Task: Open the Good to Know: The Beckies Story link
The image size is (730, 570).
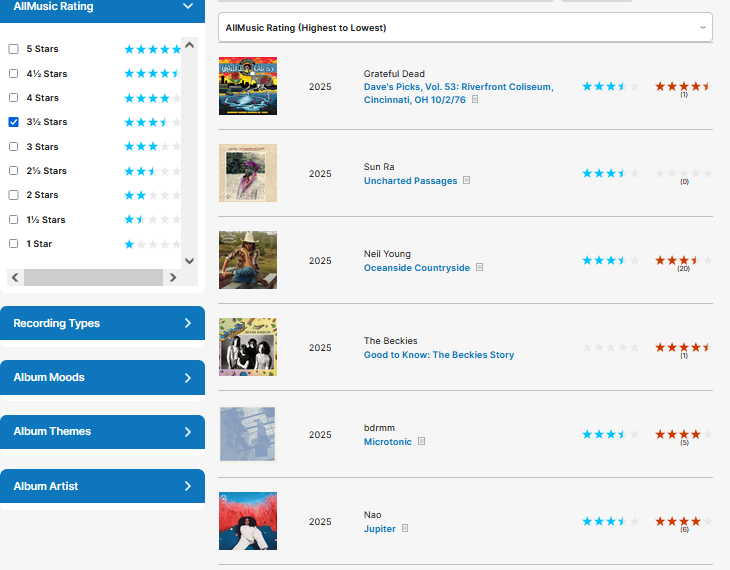Action: (x=438, y=355)
